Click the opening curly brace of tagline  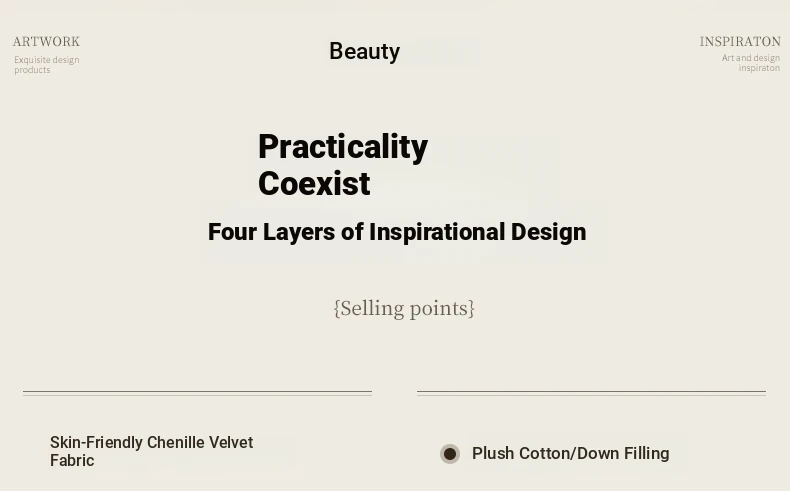(337, 308)
